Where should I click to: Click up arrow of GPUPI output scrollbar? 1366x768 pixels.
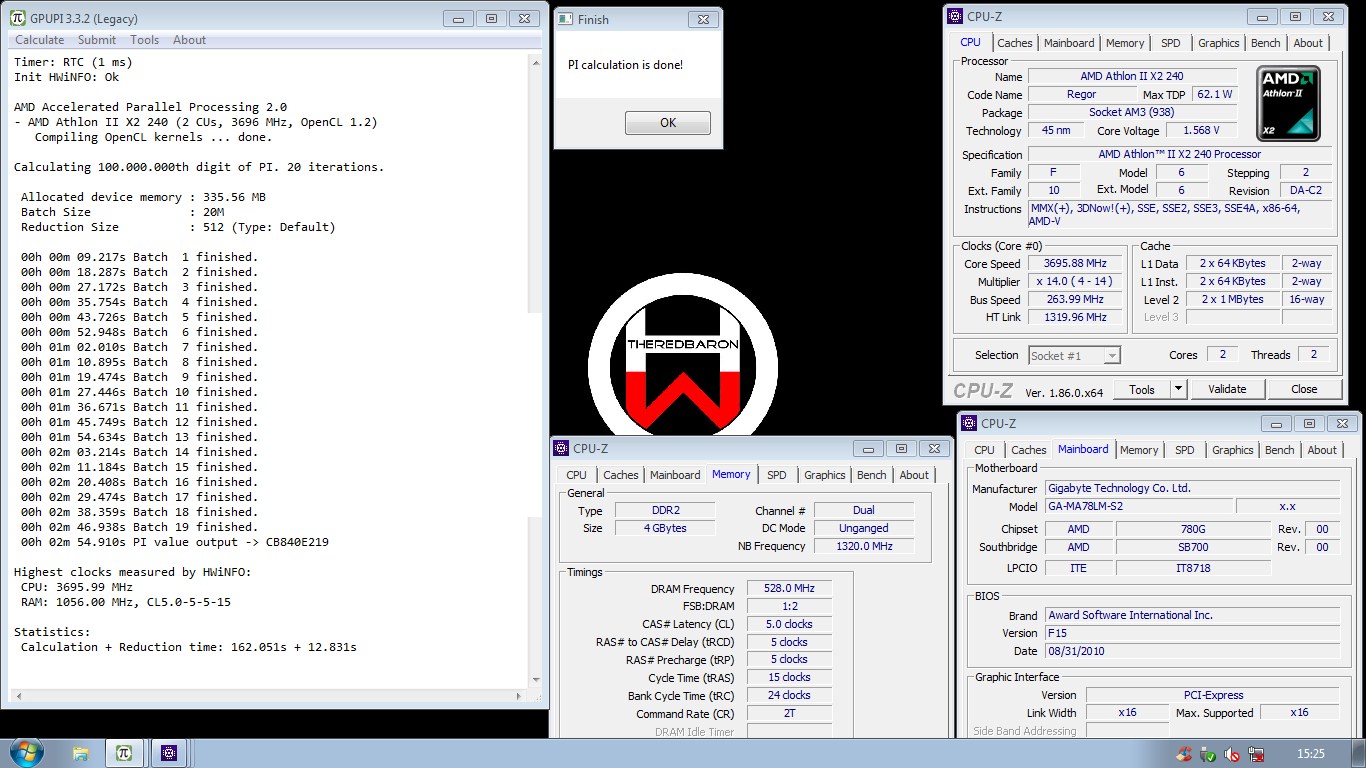pyautogui.click(x=535, y=62)
